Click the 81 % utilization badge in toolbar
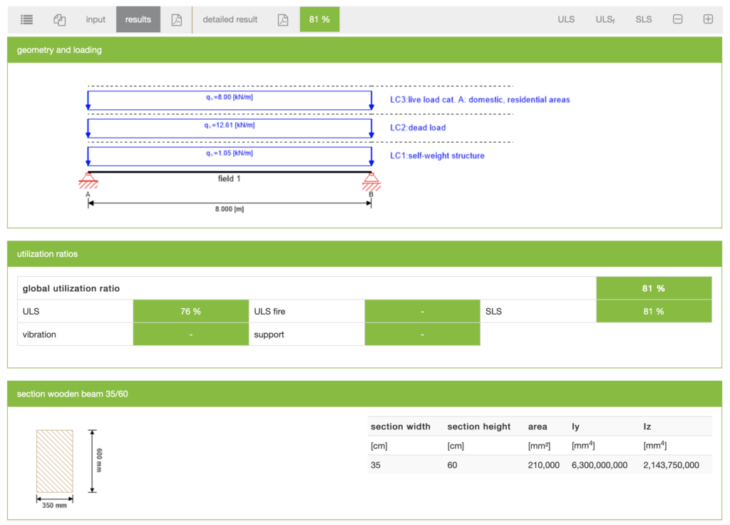This screenshot has height=525, width=730. 319,19
